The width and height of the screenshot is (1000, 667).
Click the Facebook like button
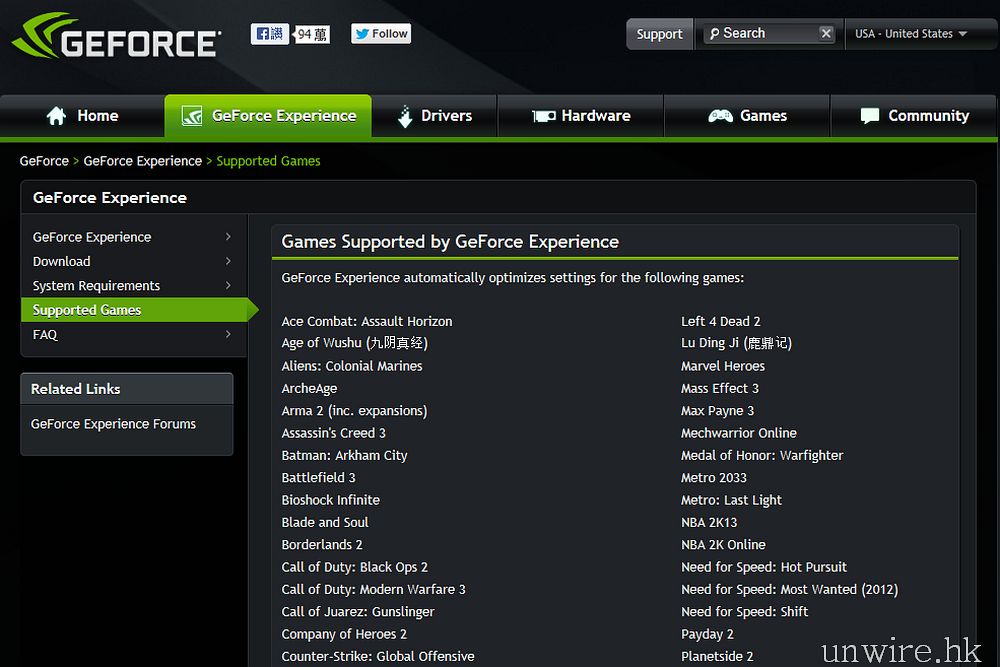(x=270, y=34)
